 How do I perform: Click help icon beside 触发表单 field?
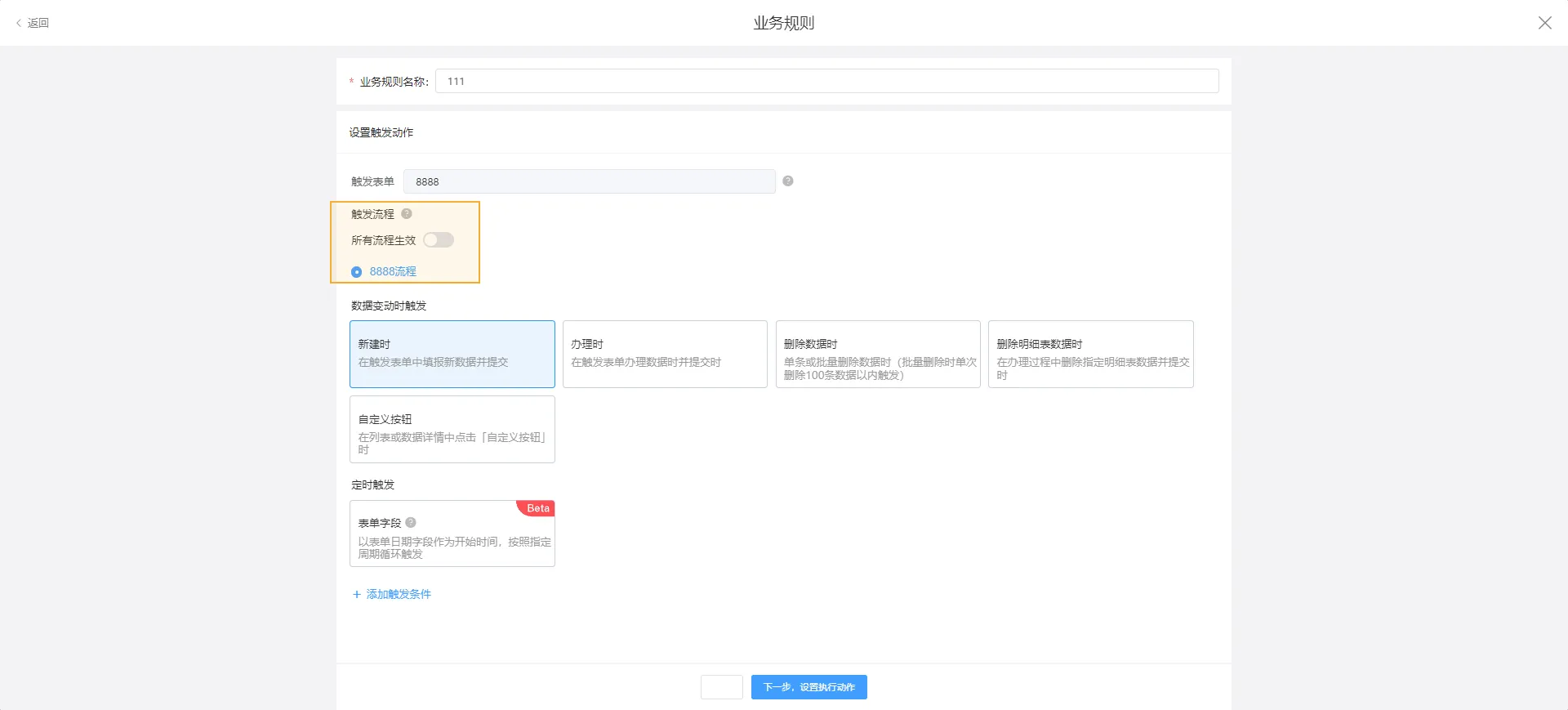point(788,181)
